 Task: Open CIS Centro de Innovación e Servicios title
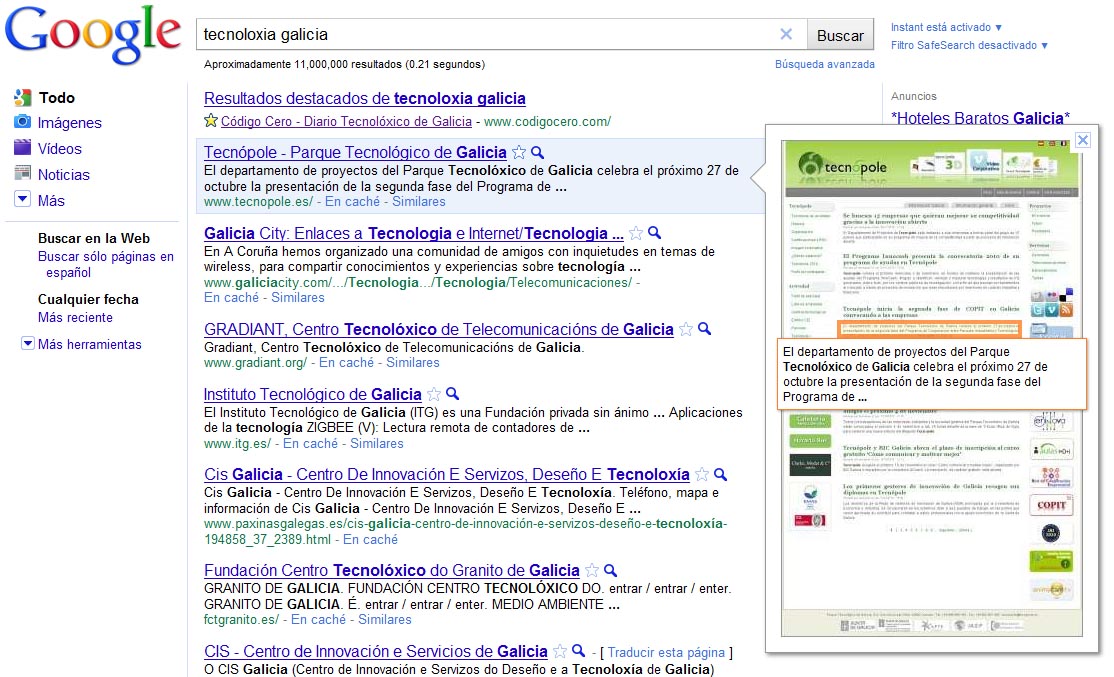(x=376, y=651)
